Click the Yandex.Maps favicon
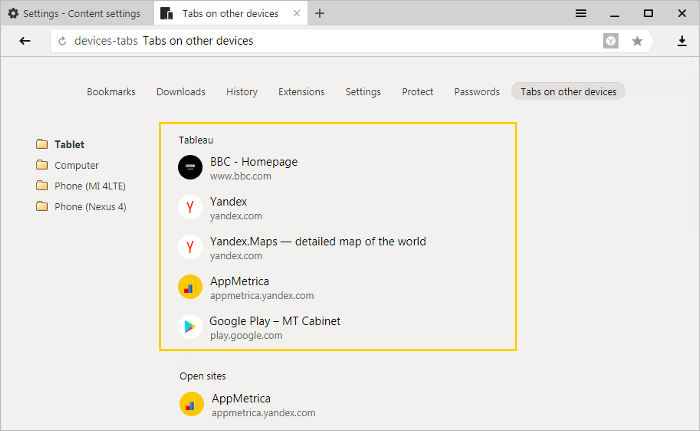 (190, 247)
